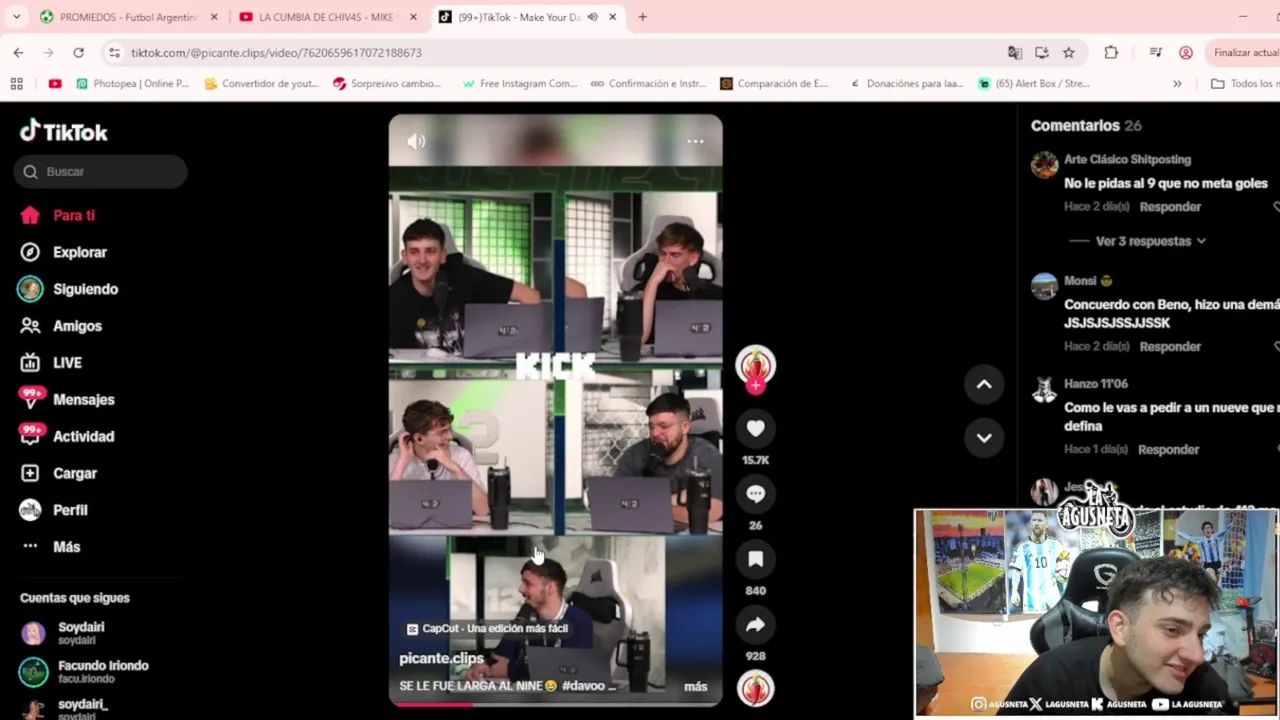Share the video with arrow icon

click(x=755, y=625)
